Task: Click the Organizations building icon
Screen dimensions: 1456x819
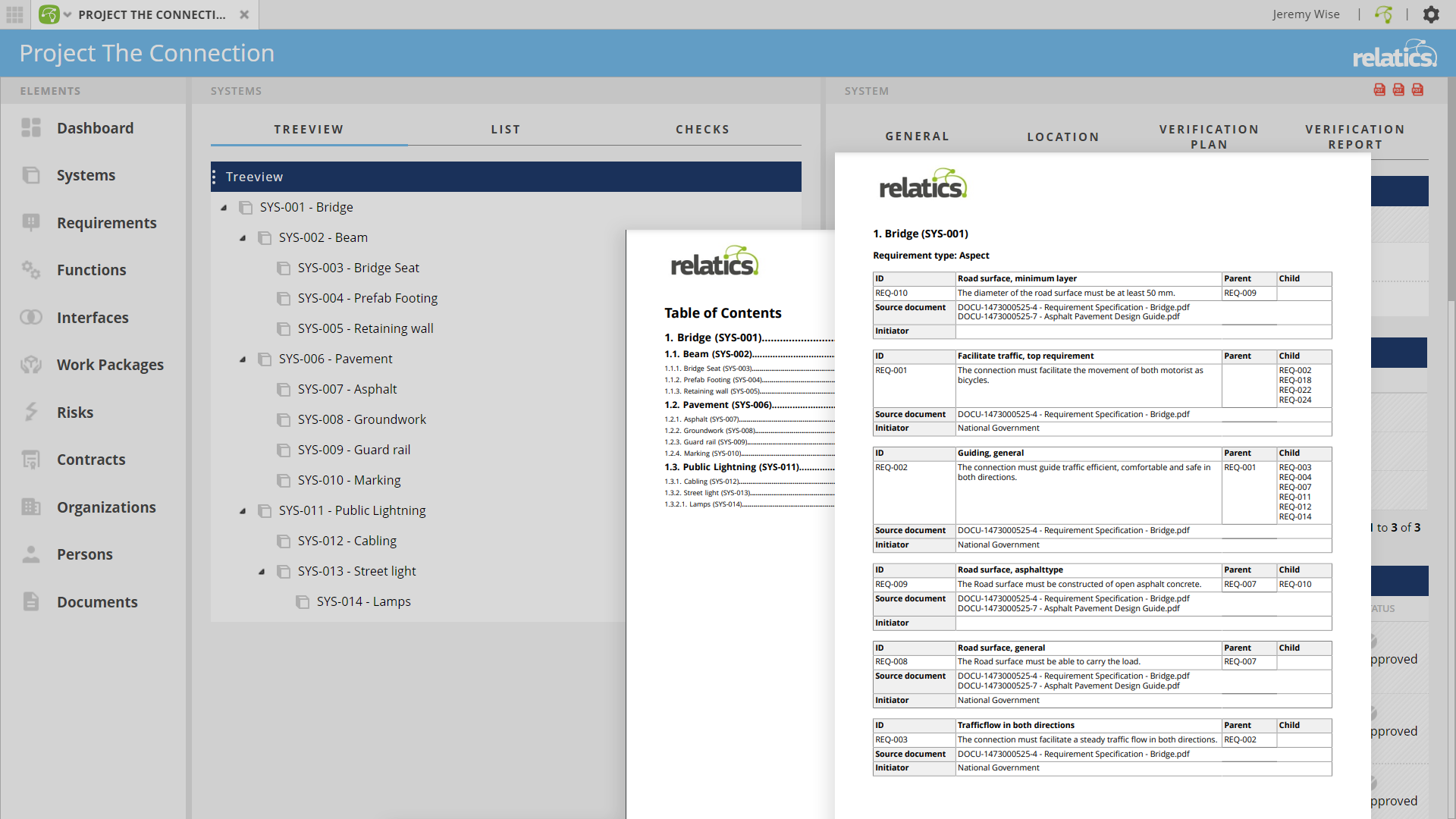Action: pos(30,507)
